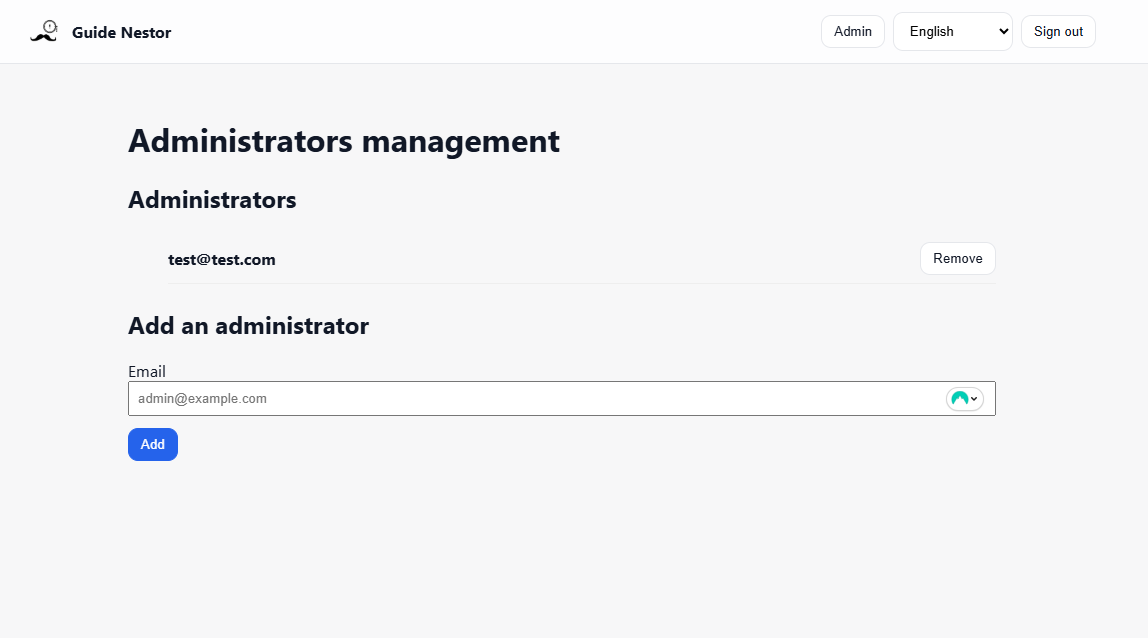This screenshot has width=1148, height=638.
Task: Click the Guide Nestor mustache logo icon
Action: 43,36
